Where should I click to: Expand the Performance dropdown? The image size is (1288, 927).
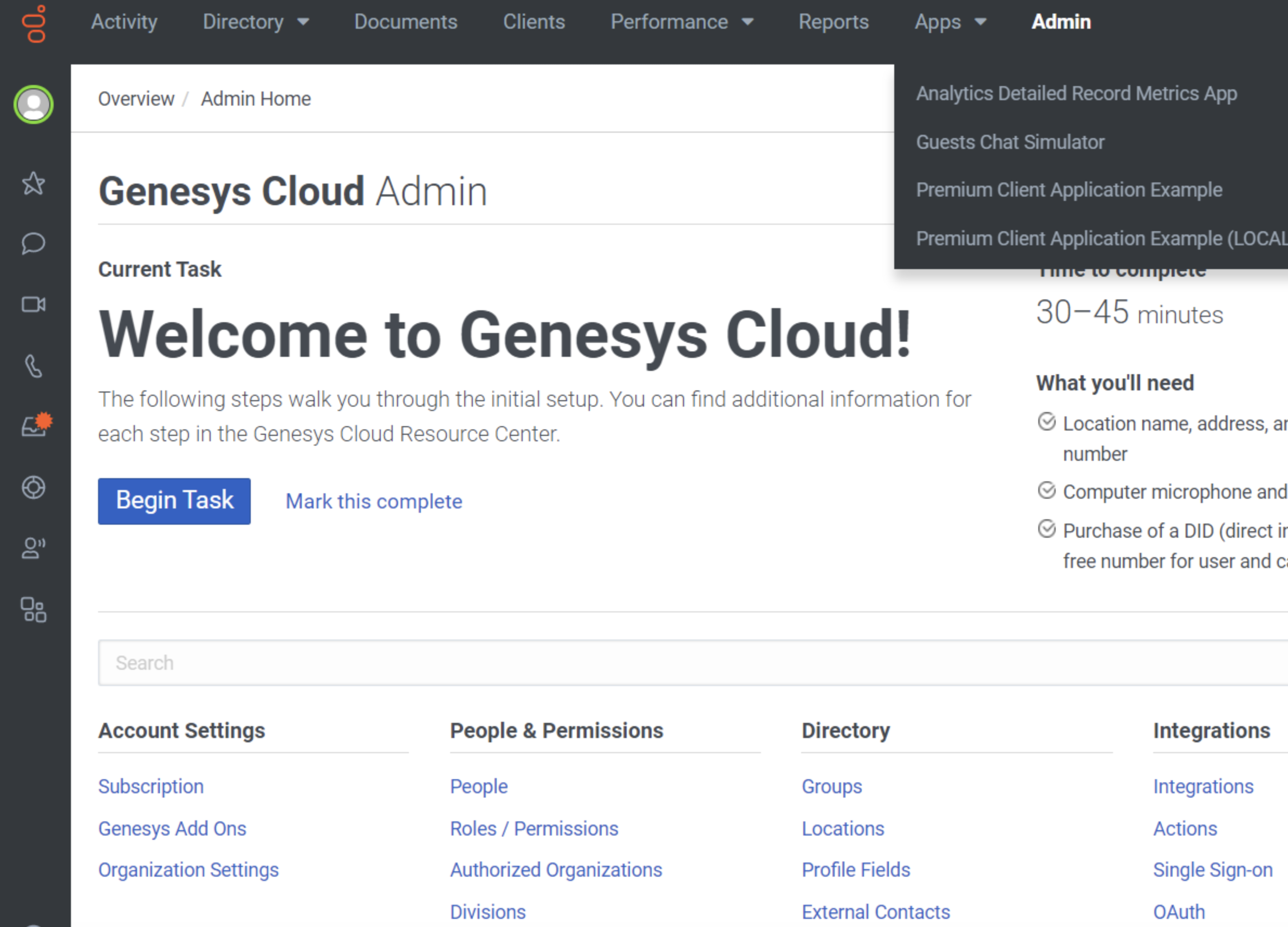pyautogui.click(x=682, y=22)
